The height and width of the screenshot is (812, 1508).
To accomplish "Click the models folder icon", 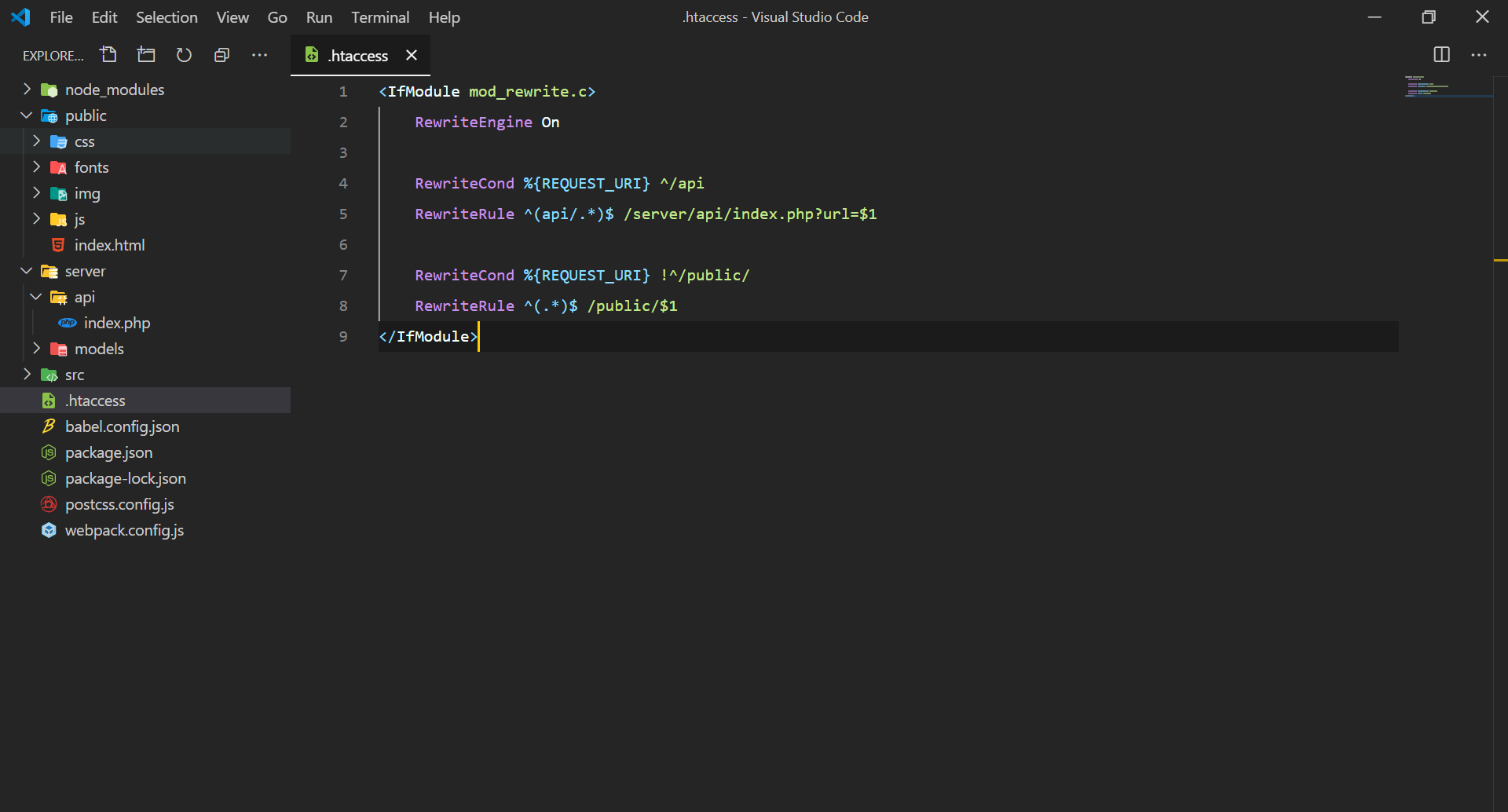I will (58, 349).
